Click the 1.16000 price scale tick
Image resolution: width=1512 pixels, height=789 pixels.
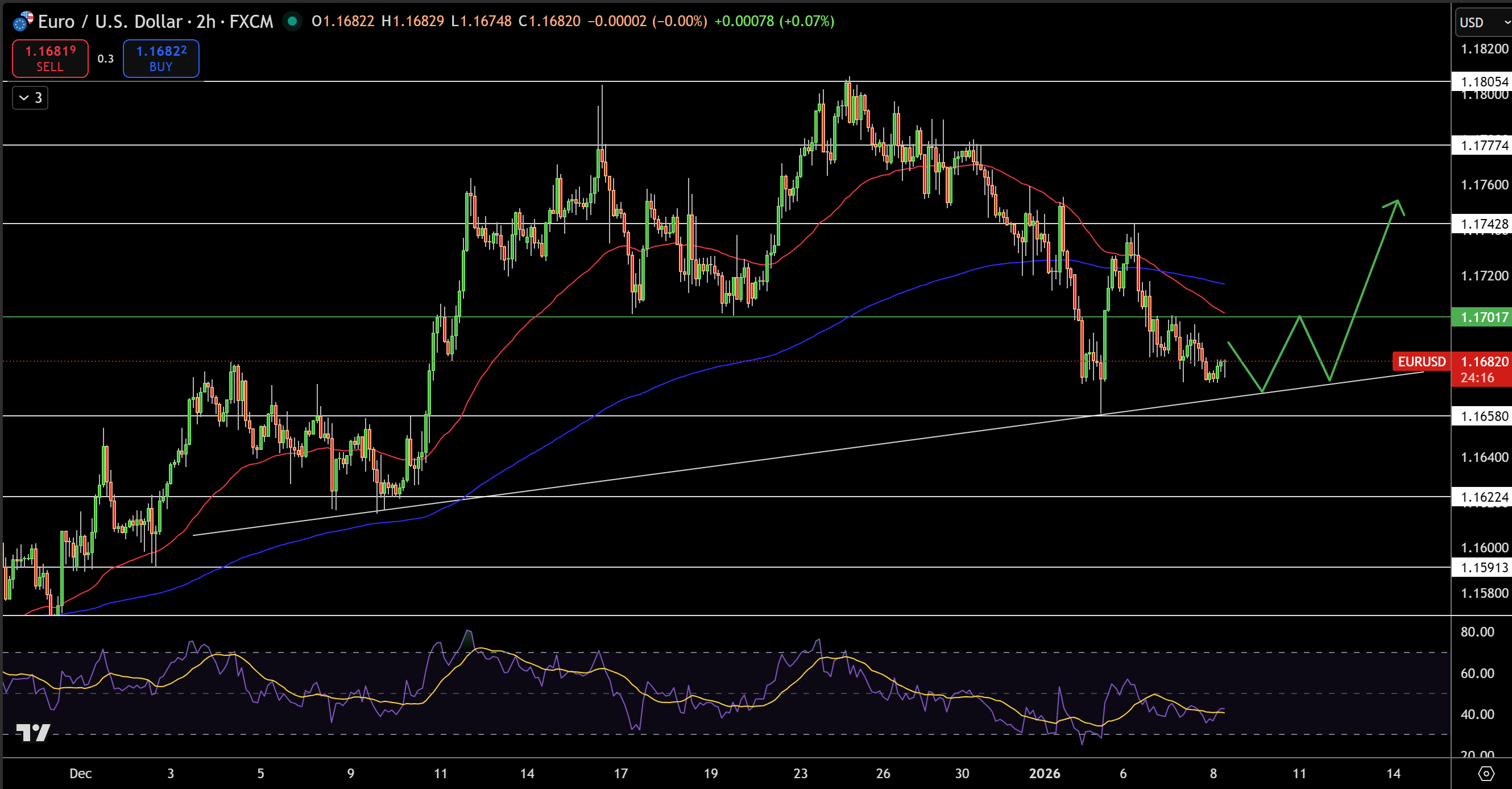[x=1484, y=548]
